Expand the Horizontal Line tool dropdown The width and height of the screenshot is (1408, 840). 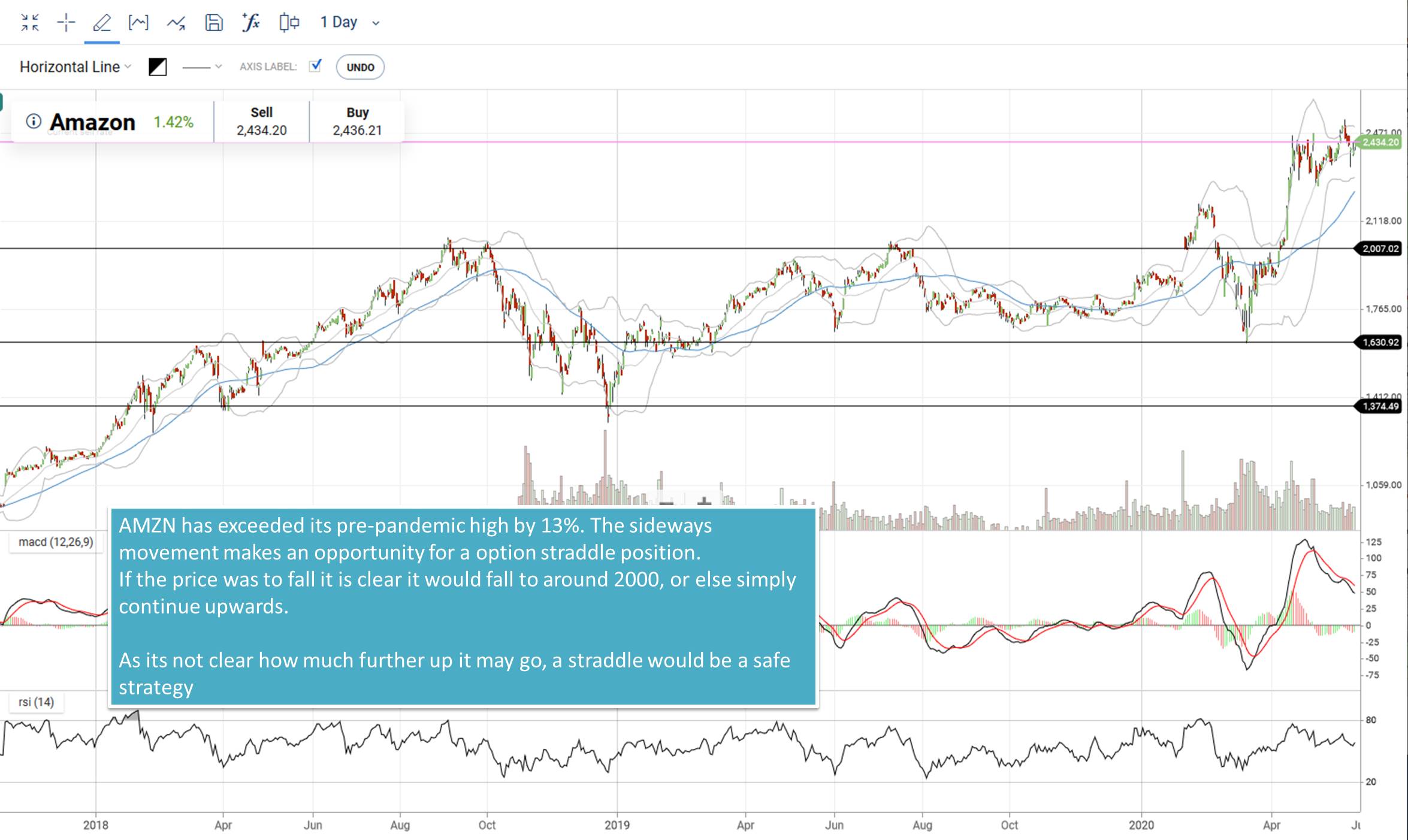[x=127, y=67]
